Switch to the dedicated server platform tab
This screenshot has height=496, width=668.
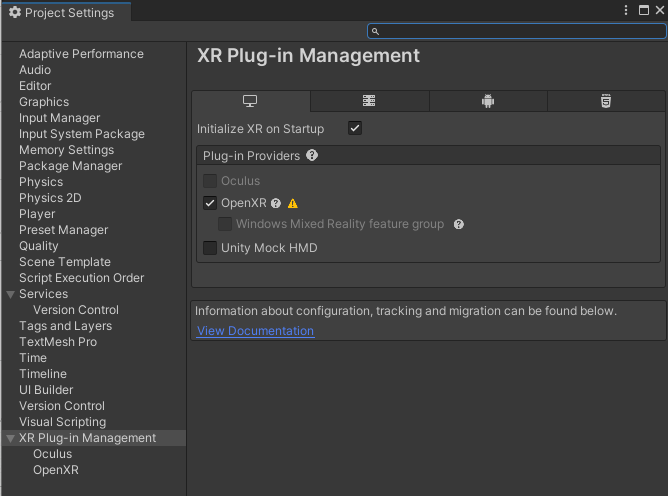tap(369, 101)
